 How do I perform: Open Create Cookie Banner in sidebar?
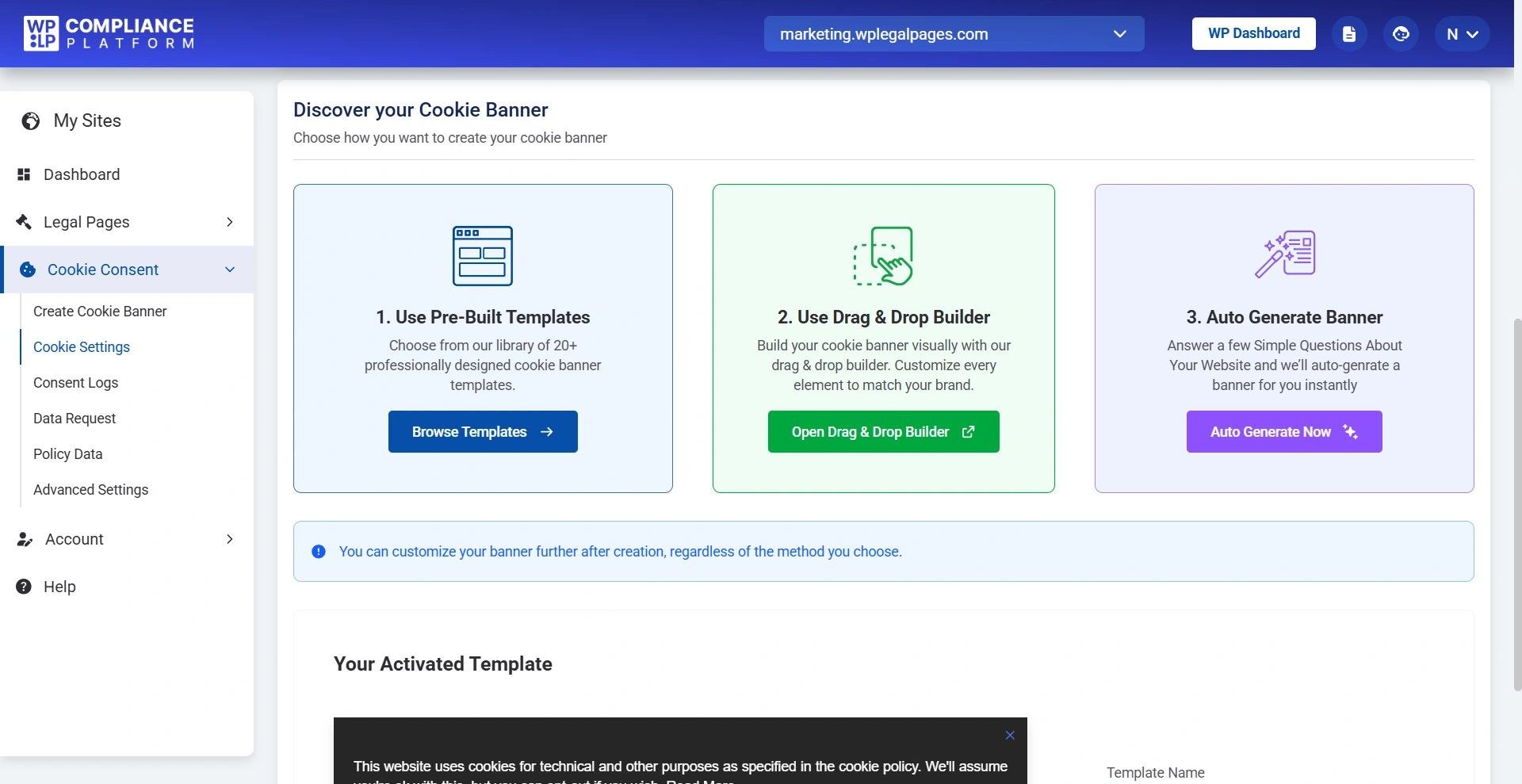100,312
